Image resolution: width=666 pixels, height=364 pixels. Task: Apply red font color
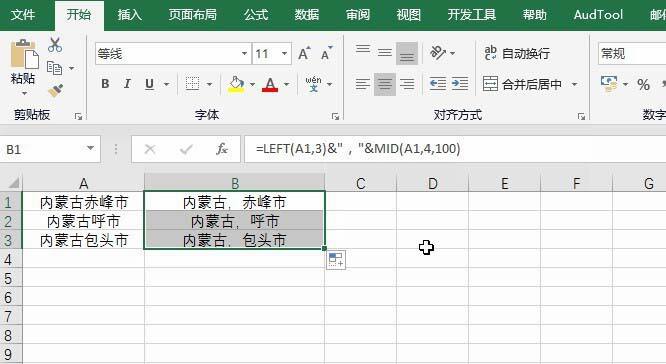pyautogui.click(x=270, y=84)
